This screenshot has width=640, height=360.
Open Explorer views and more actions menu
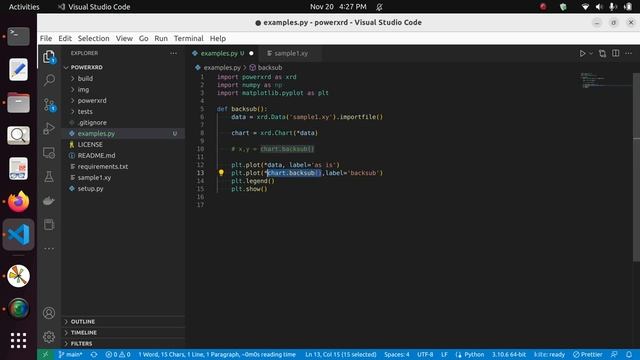coord(173,53)
